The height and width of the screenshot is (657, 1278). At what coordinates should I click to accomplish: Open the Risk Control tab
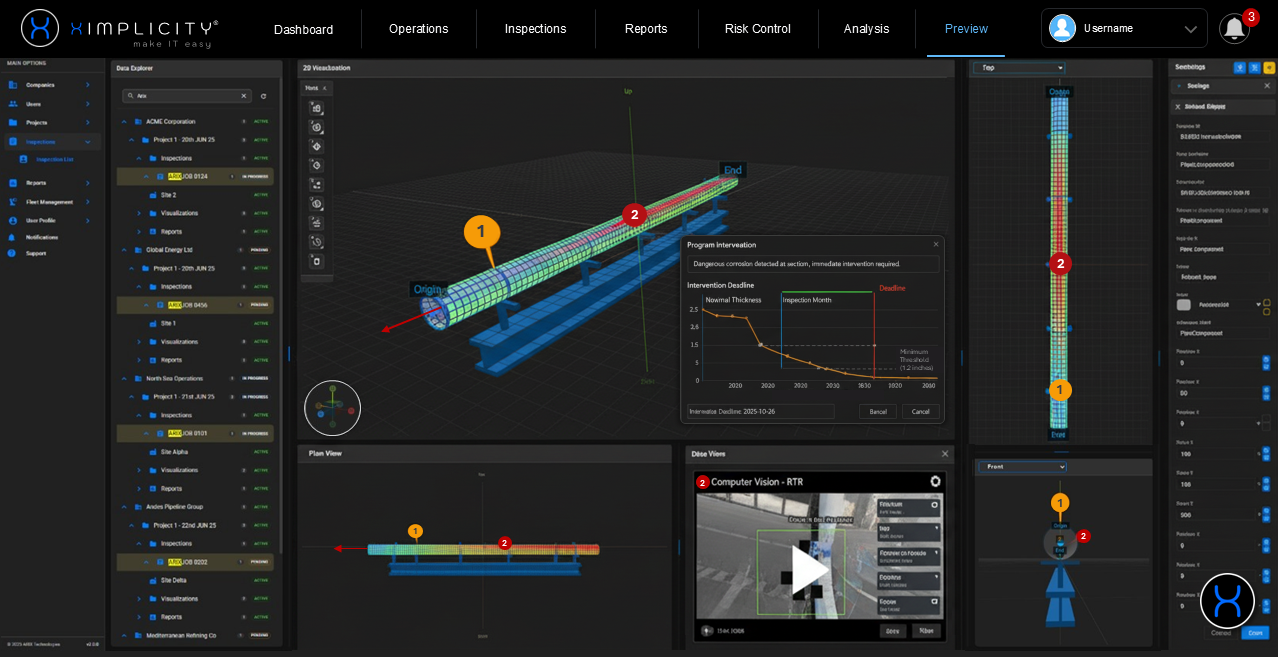pyautogui.click(x=757, y=29)
